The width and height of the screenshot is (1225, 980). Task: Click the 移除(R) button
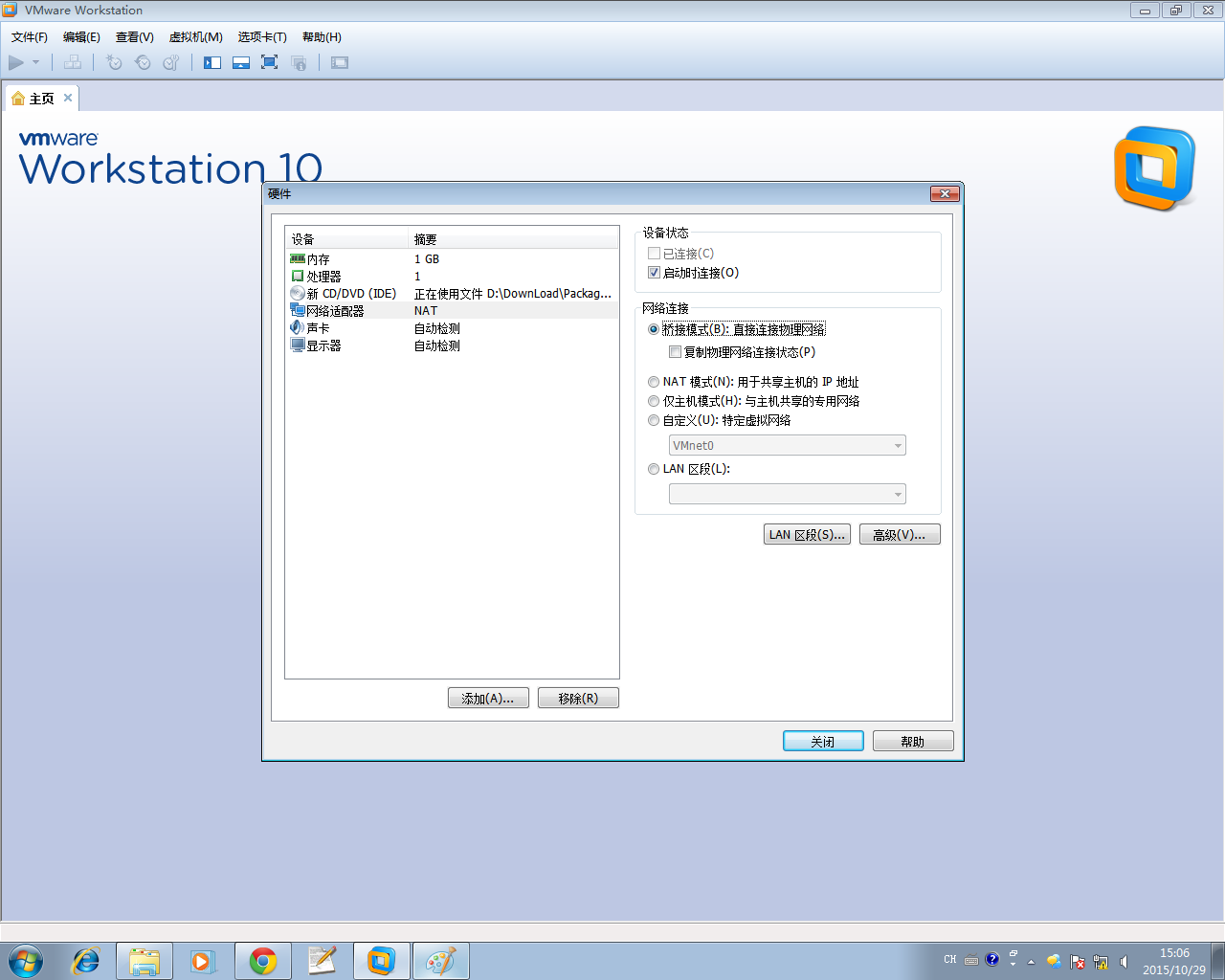pyautogui.click(x=578, y=698)
